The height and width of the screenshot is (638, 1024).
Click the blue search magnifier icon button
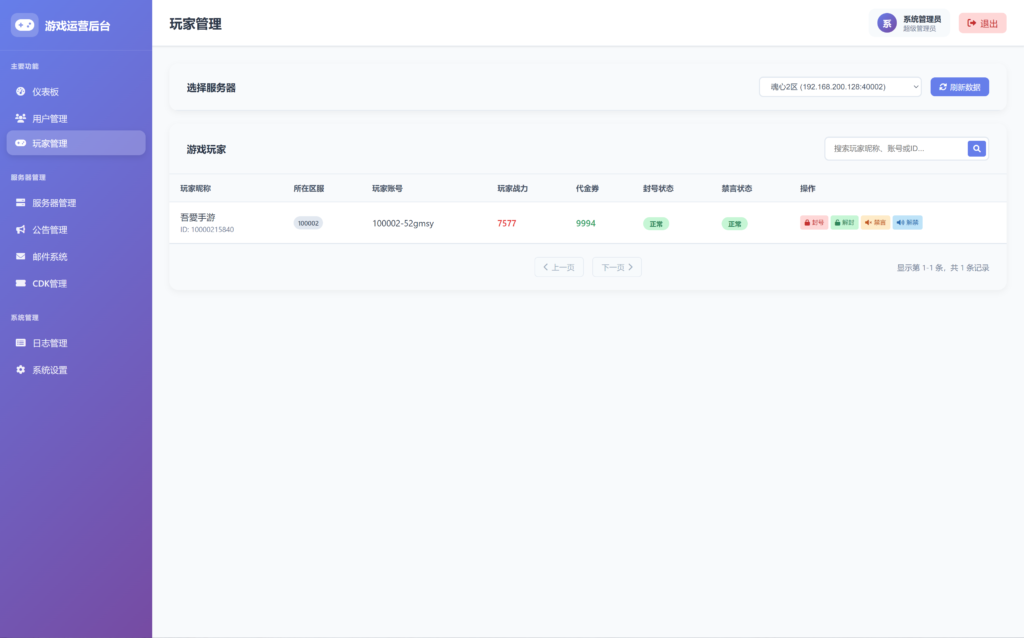[977, 149]
